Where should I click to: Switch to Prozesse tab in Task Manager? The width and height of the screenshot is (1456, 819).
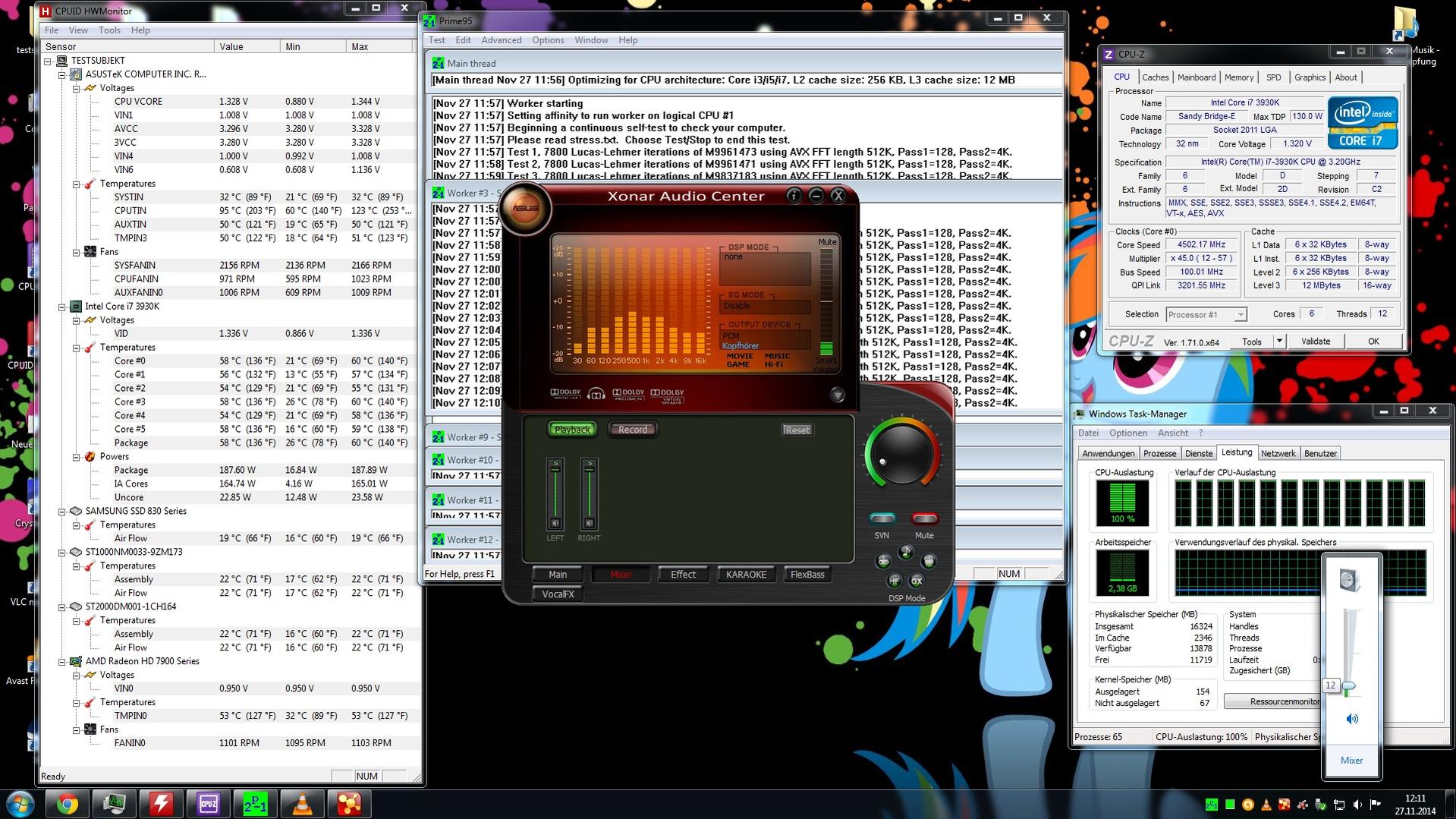tap(1159, 453)
